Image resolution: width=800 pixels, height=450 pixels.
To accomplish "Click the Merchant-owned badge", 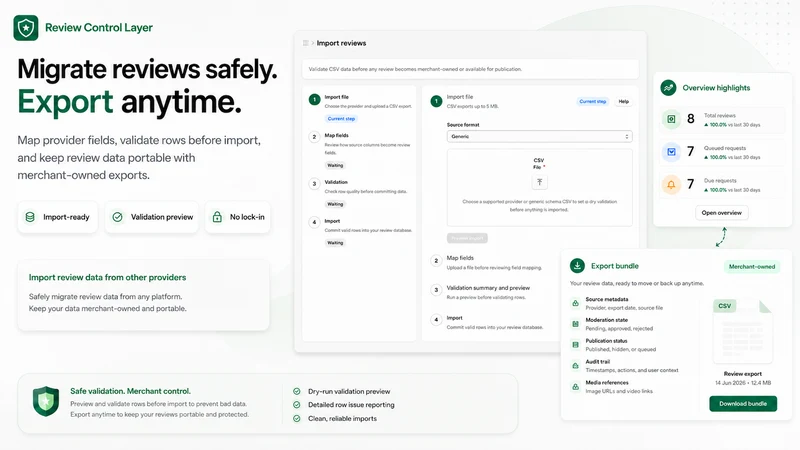I will pyautogui.click(x=752, y=266).
